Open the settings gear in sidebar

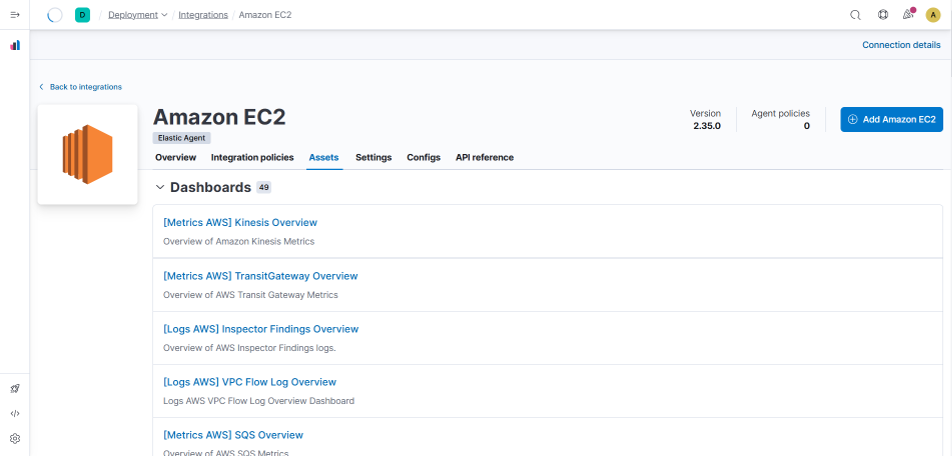[15, 438]
